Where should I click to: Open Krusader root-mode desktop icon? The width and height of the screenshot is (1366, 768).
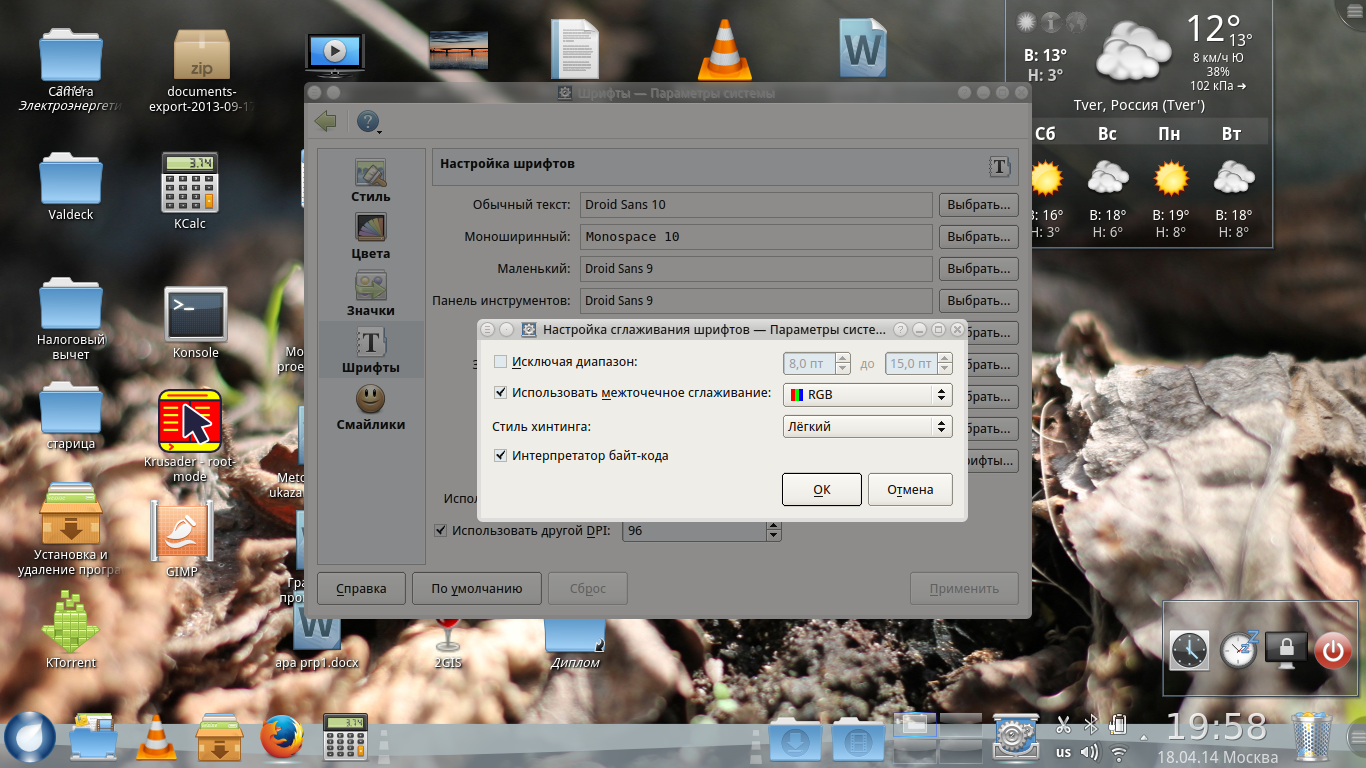(x=190, y=436)
